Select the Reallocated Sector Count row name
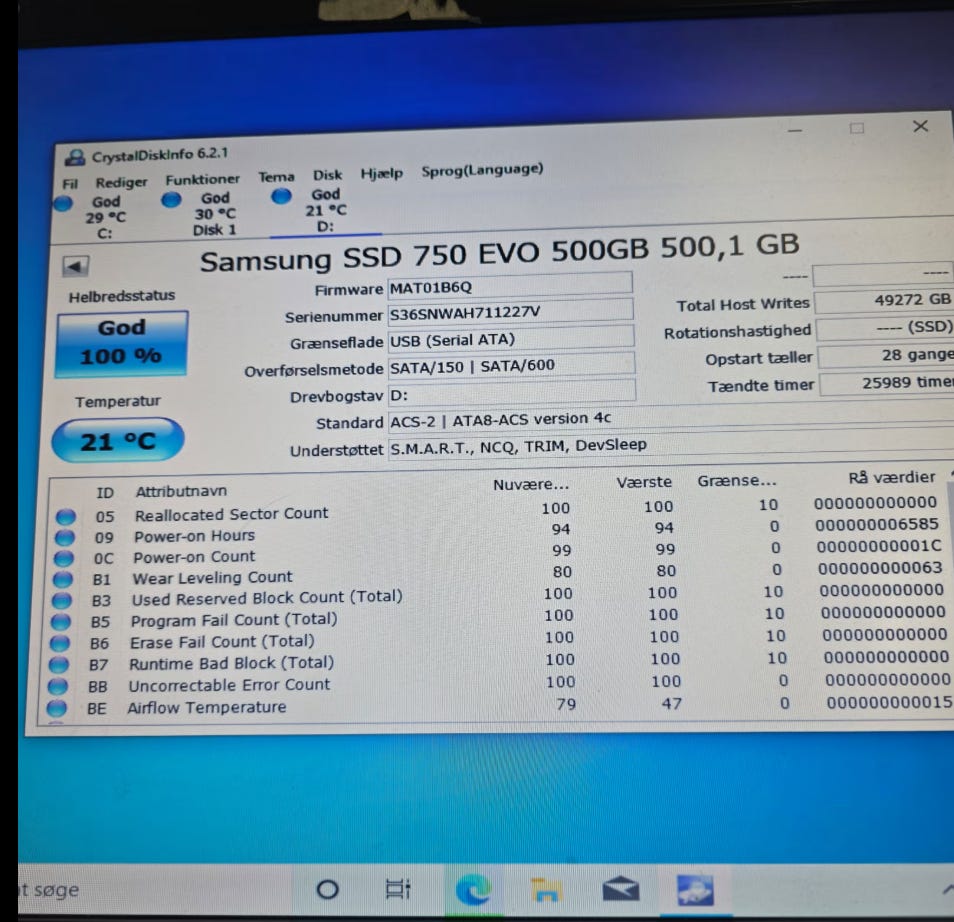 coord(231,514)
